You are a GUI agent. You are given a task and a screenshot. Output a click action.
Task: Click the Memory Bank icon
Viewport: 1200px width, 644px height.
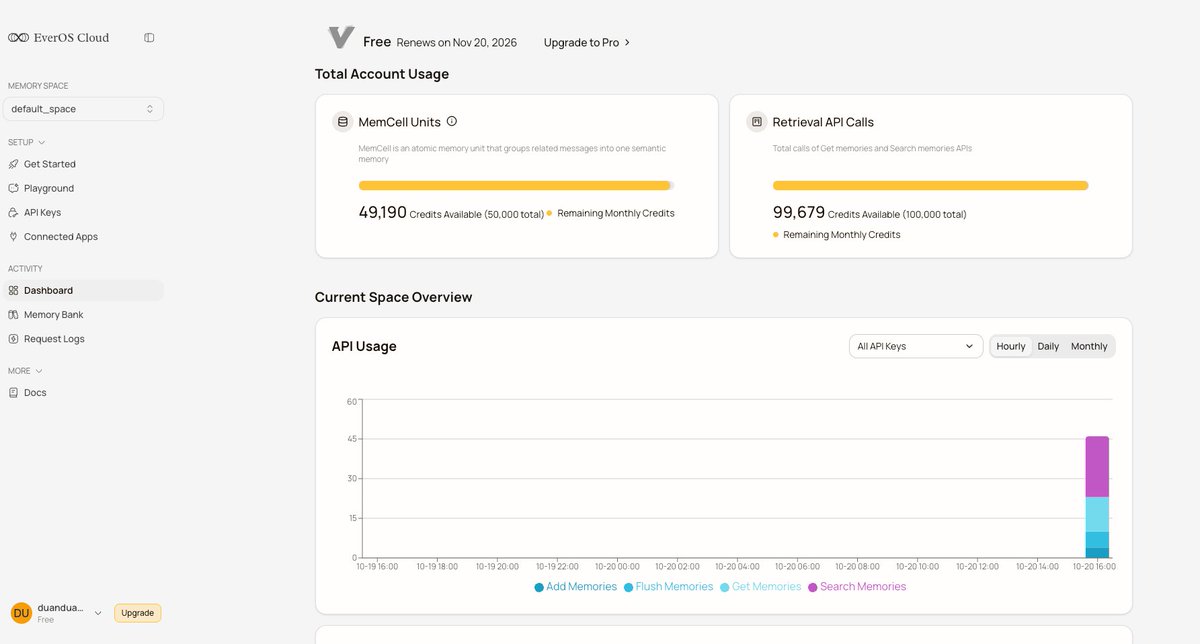pos(13,315)
